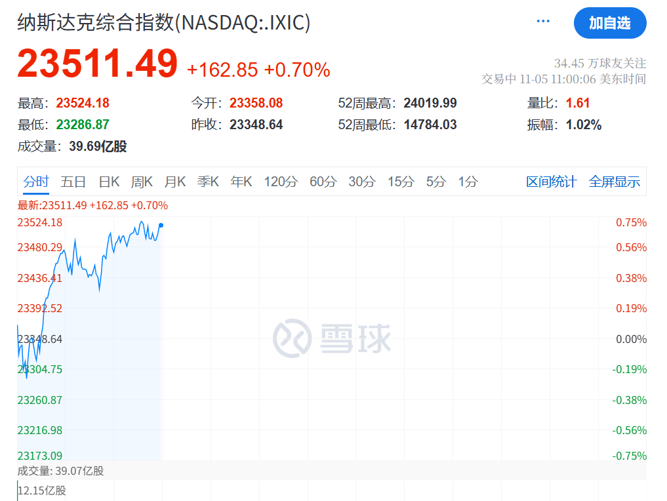This screenshot has height=501, width=667.
Task: Switch to the 五日 five-day tab
Action: (73, 181)
